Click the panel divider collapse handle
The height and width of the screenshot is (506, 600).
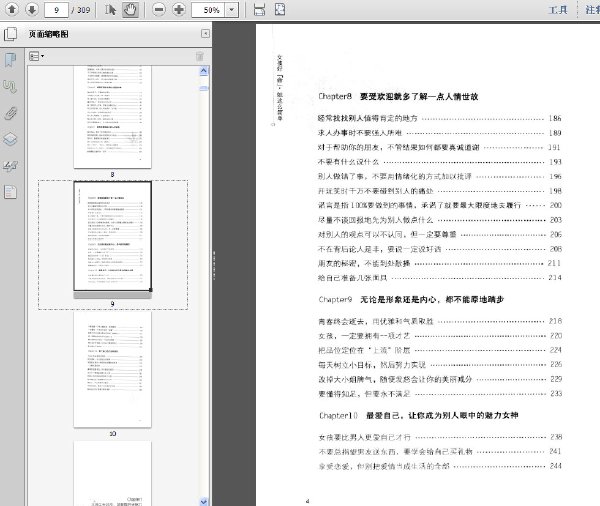[x=214, y=265]
